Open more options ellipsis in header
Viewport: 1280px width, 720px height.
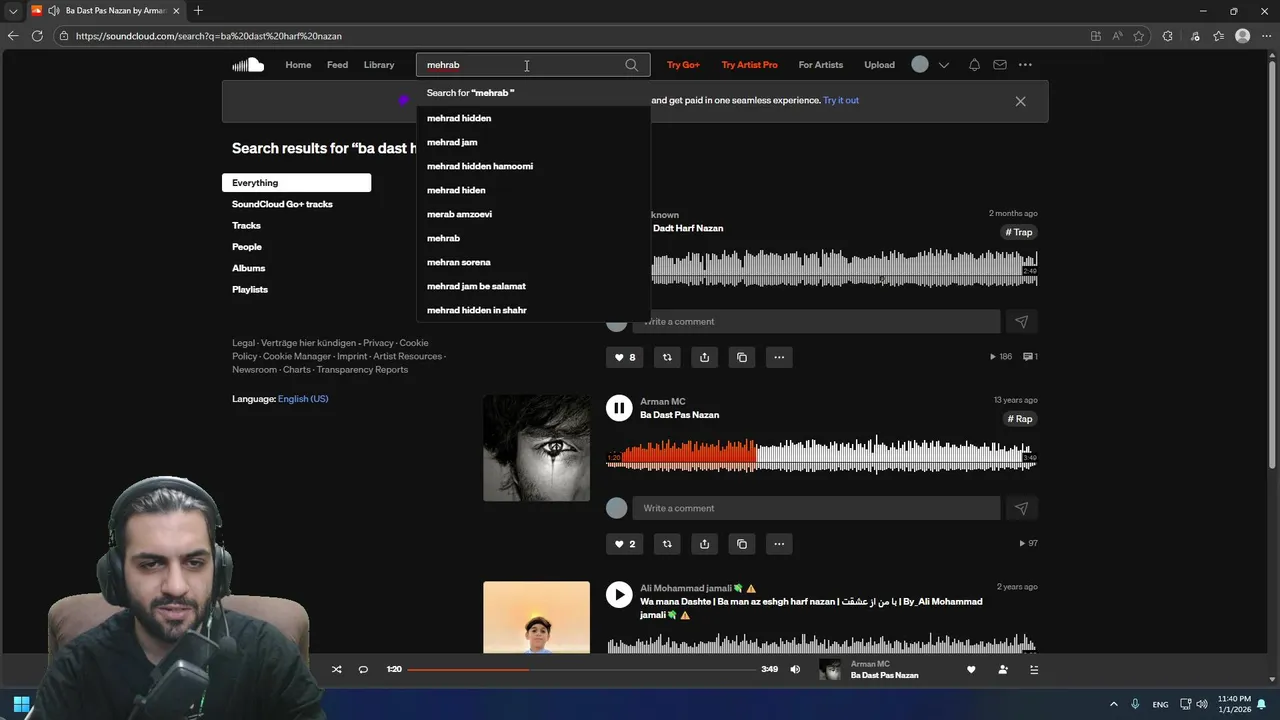[1025, 65]
